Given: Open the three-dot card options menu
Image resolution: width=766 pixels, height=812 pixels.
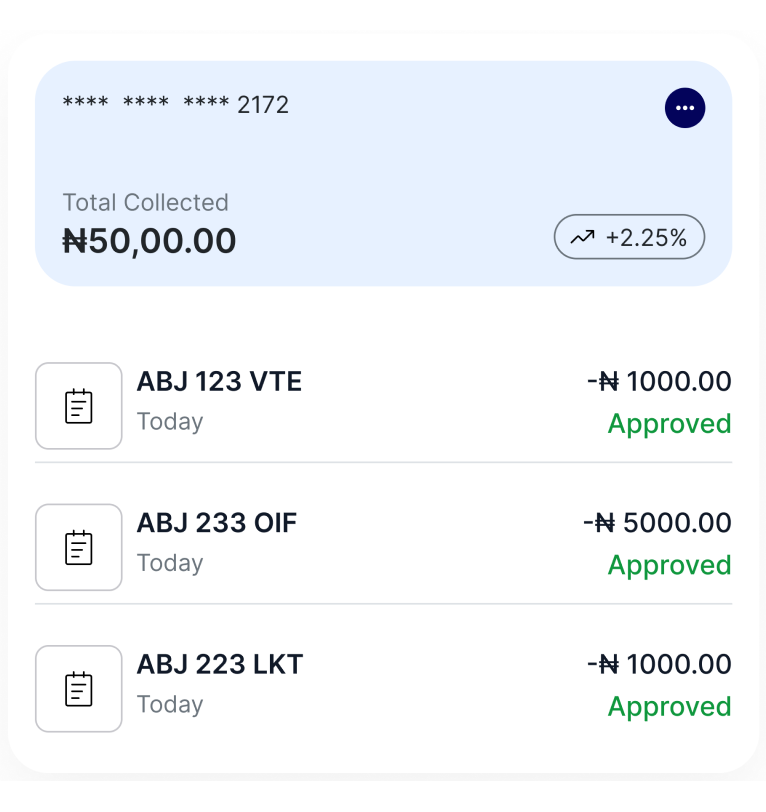Looking at the screenshot, I should 685,108.
